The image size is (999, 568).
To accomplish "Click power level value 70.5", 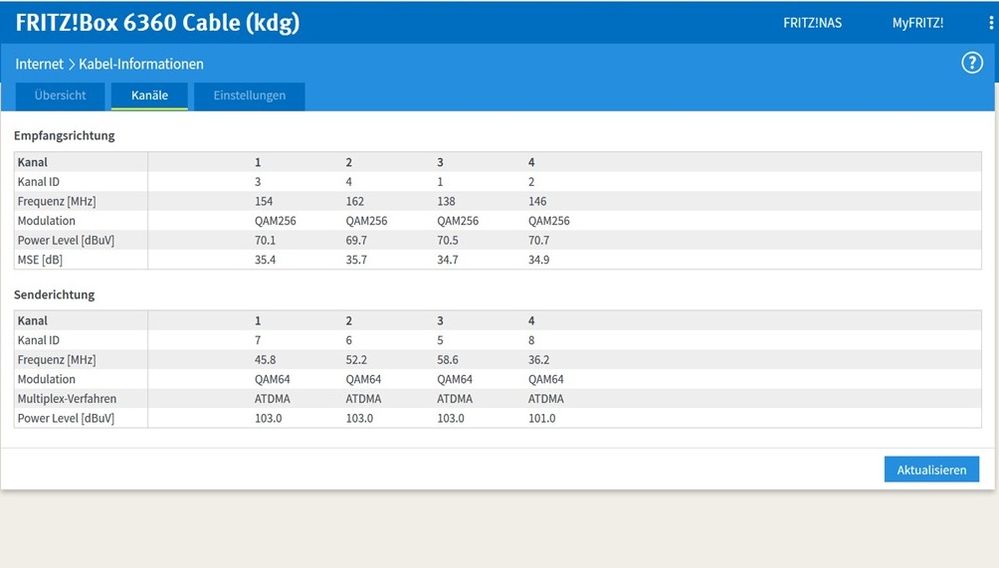I will point(447,240).
